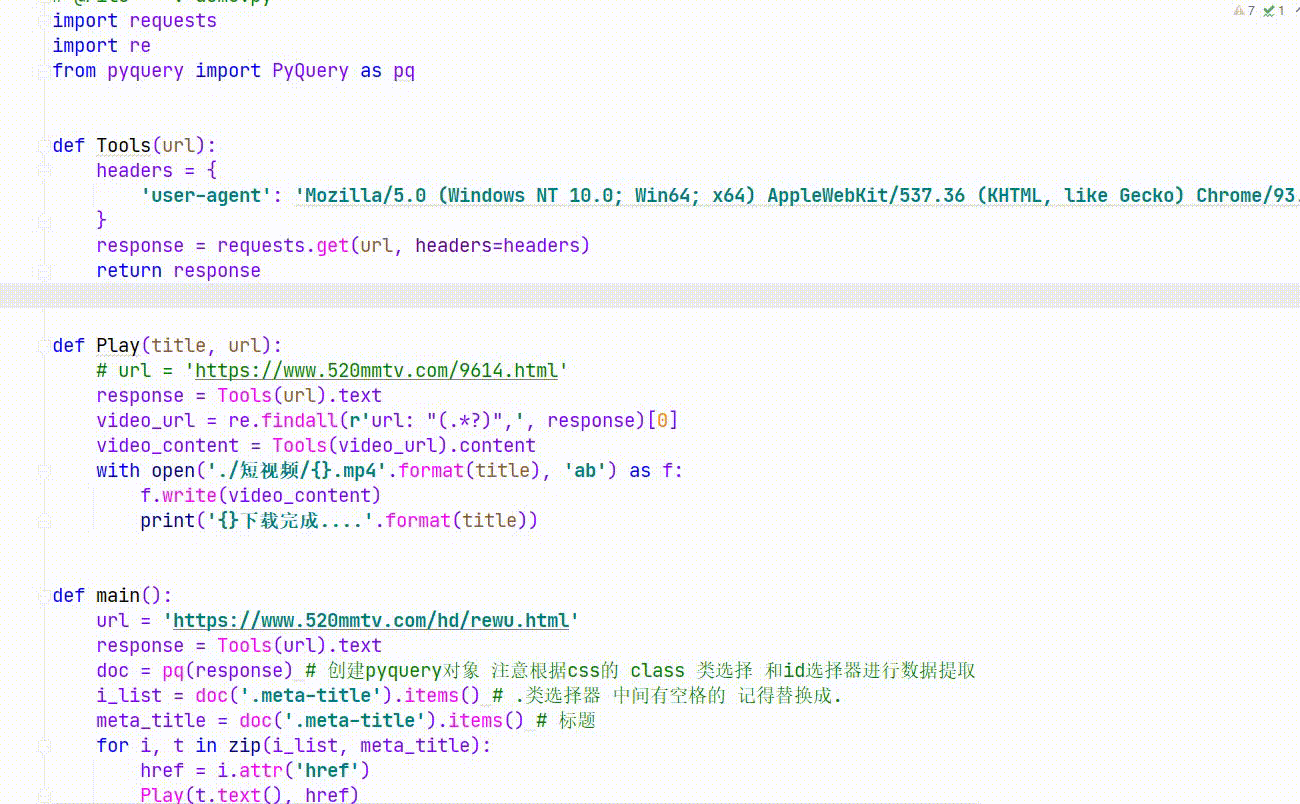
Task: Collapse the with open block fold marker
Action: tap(43, 471)
